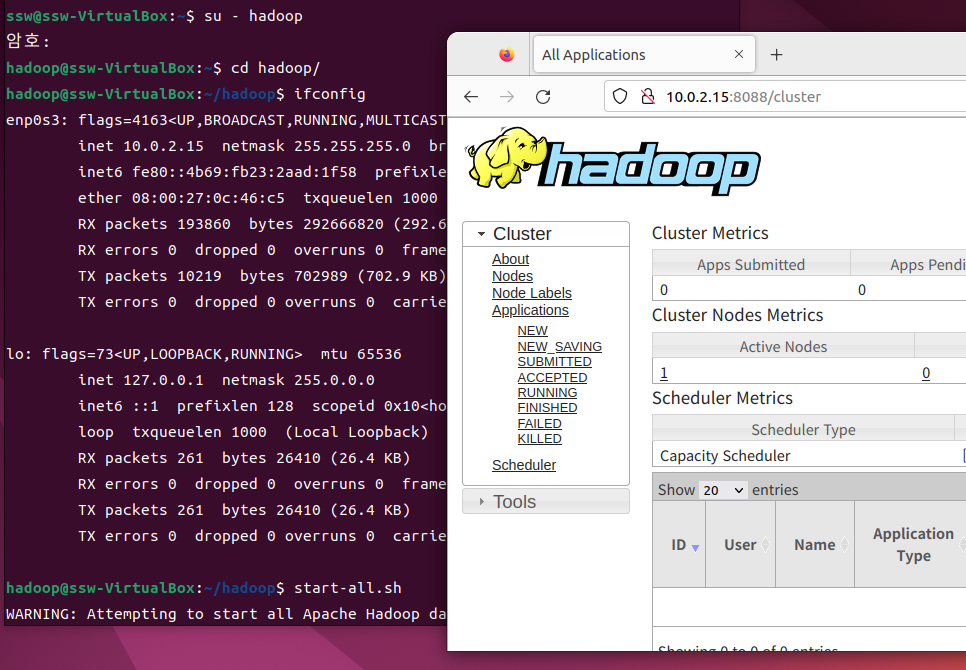Open the Applications link

coord(530,310)
